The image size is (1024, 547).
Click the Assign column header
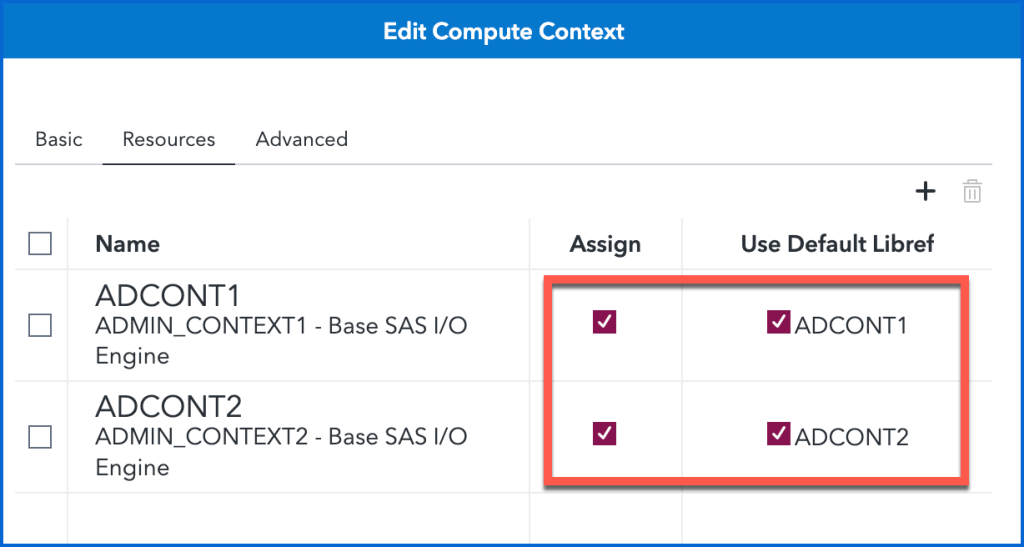click(x=605, y=244)
